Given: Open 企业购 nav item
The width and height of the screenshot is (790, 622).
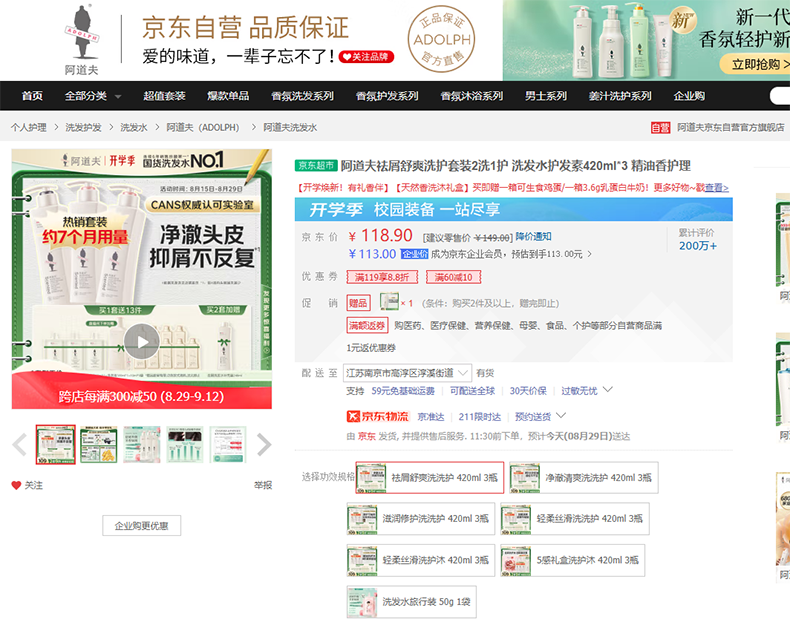Looking at the screenshot, I should (x=689, y=96).
